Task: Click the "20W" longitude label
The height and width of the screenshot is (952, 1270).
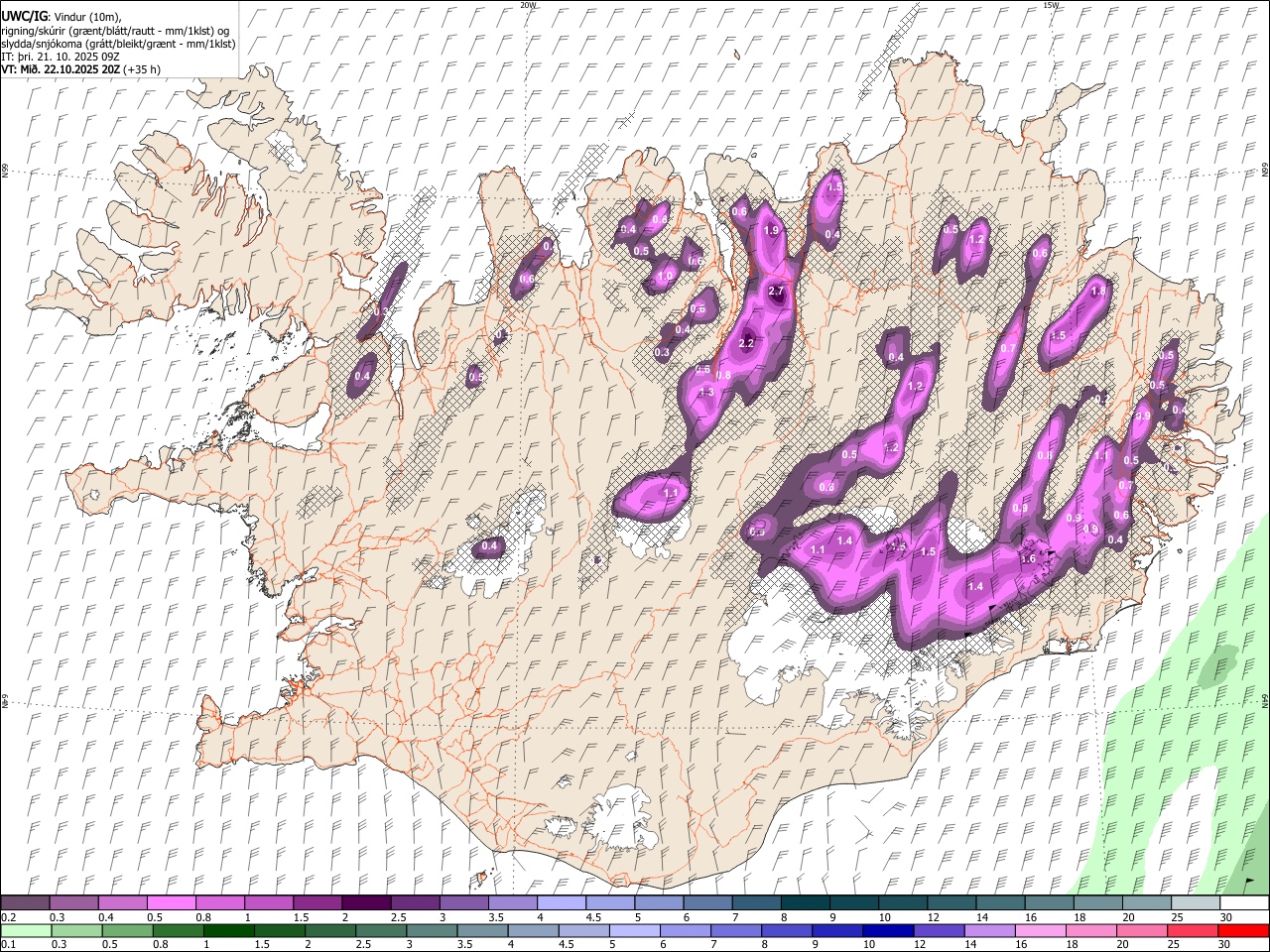Action: tap(528, 5)
